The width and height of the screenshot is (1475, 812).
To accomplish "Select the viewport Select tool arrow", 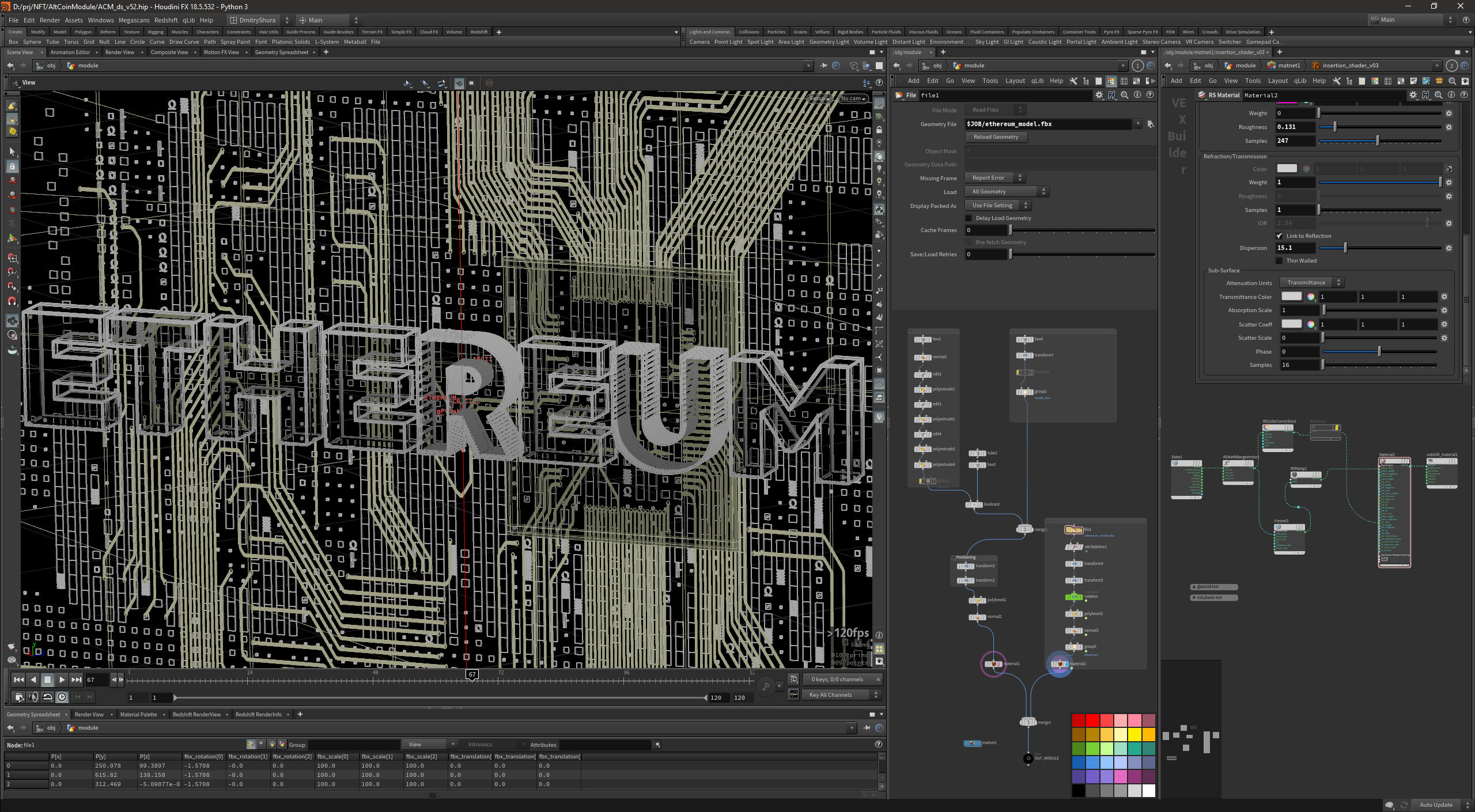I will 12,151.
